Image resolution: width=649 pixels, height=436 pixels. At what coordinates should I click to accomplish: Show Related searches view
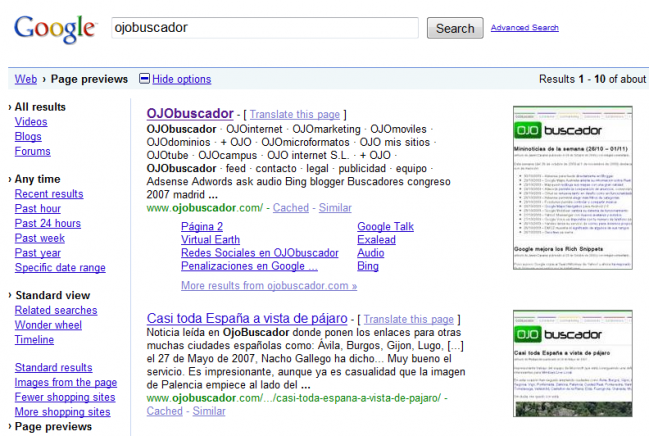56,310
